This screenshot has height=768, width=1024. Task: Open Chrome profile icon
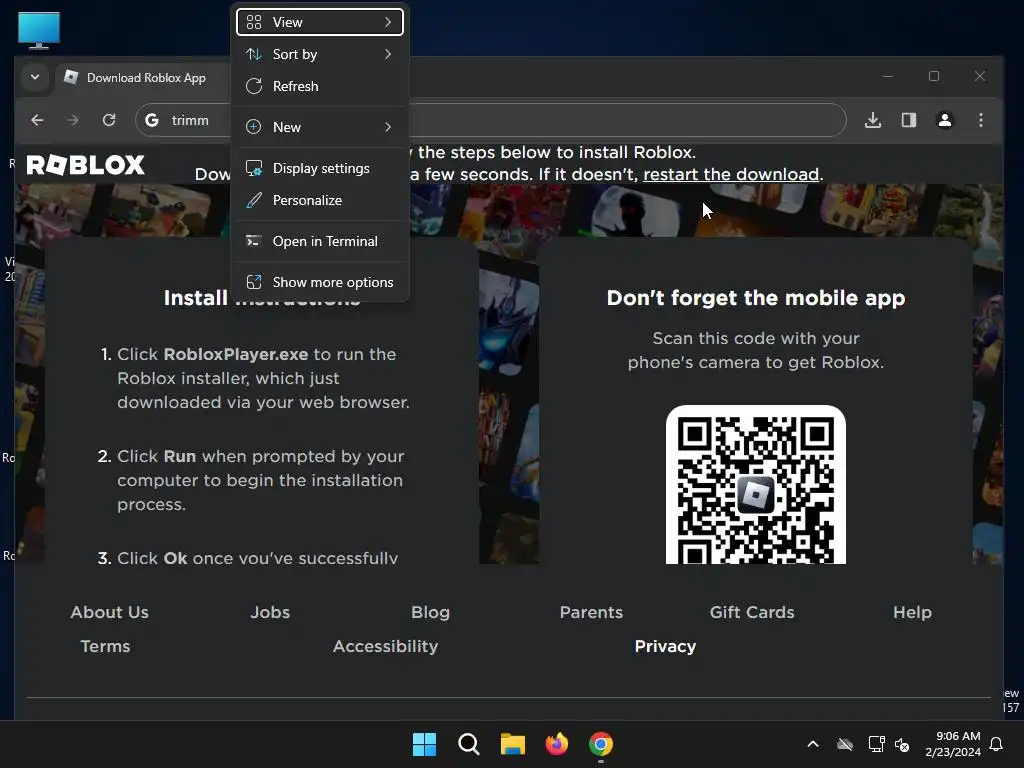(x=945, y=120)
